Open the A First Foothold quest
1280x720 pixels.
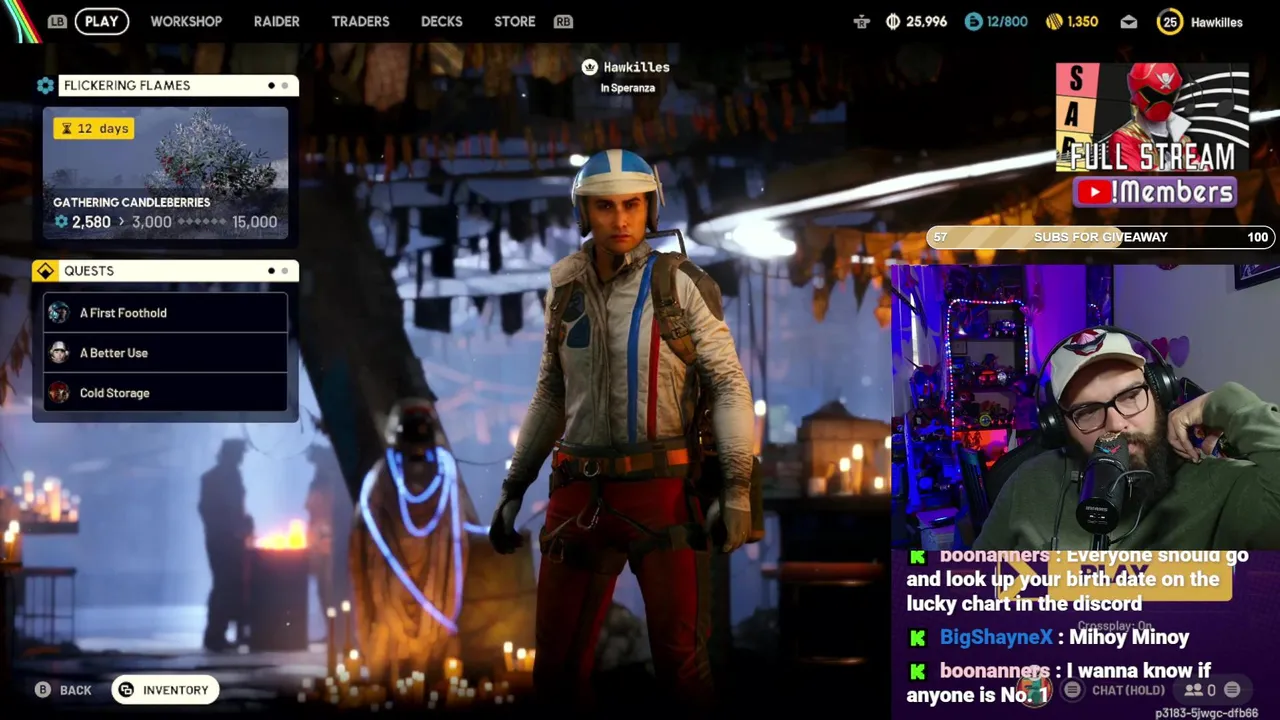click(165, 313)
